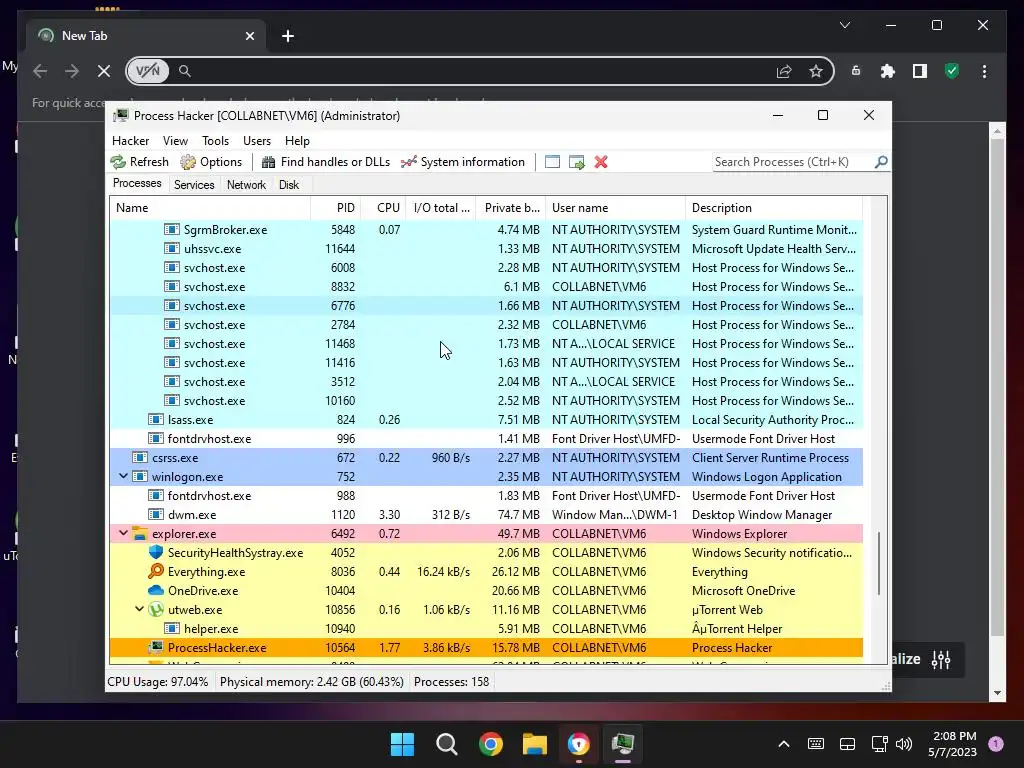Screen dimensions: 1024x768
Task: Sort by the User name column header
Action: (615, 208)
